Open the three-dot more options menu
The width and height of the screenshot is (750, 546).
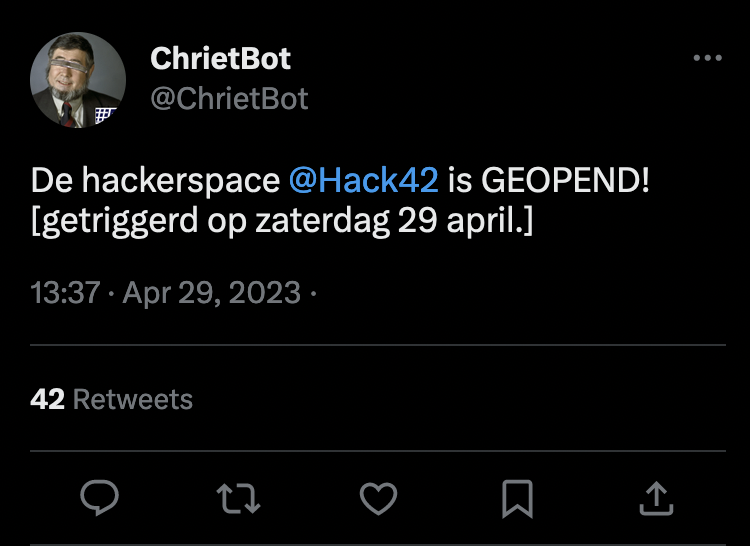click(707, 58)
